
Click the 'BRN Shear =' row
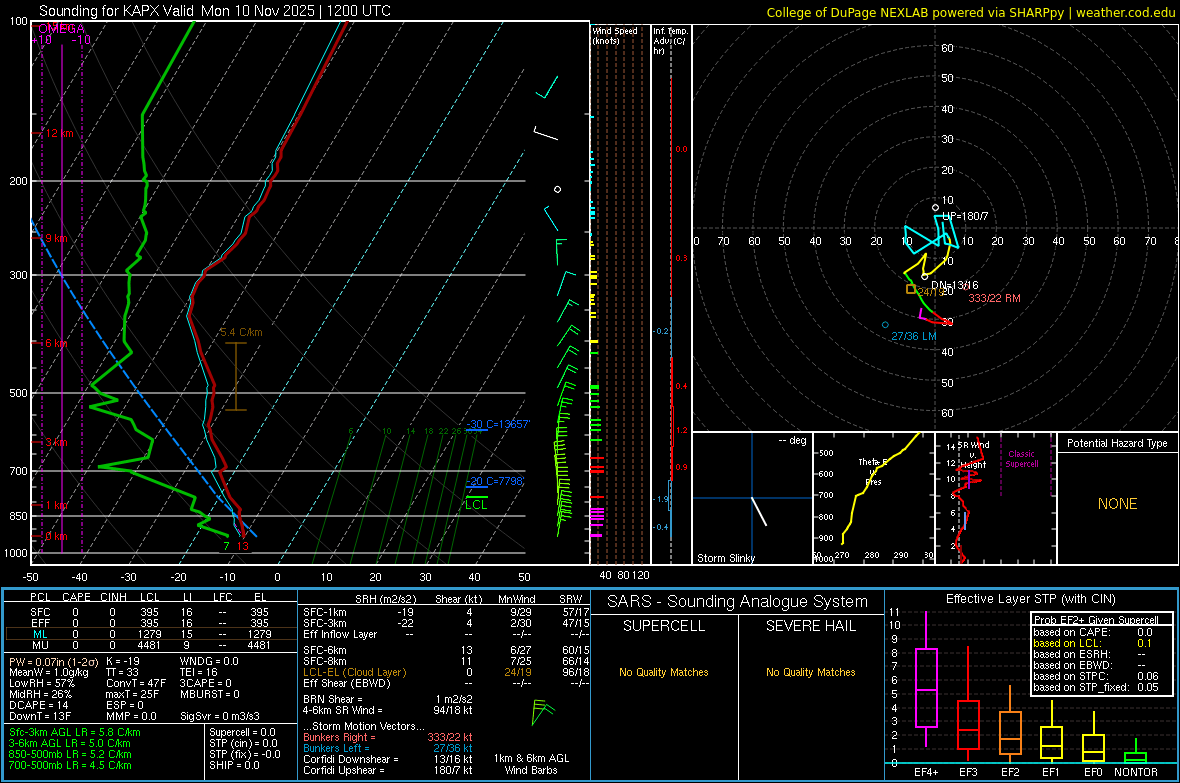point(388,699)
